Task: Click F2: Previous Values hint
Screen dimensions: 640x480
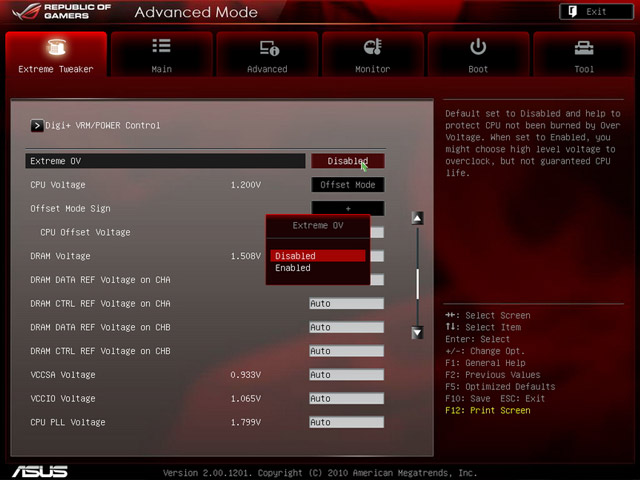Action: (493, 375)
